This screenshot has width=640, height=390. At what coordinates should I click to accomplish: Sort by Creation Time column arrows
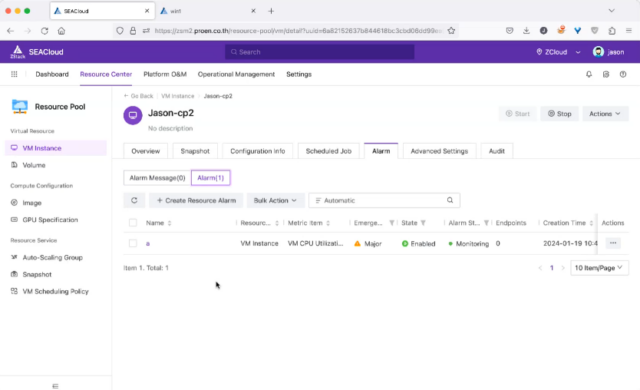pos(591,223)
